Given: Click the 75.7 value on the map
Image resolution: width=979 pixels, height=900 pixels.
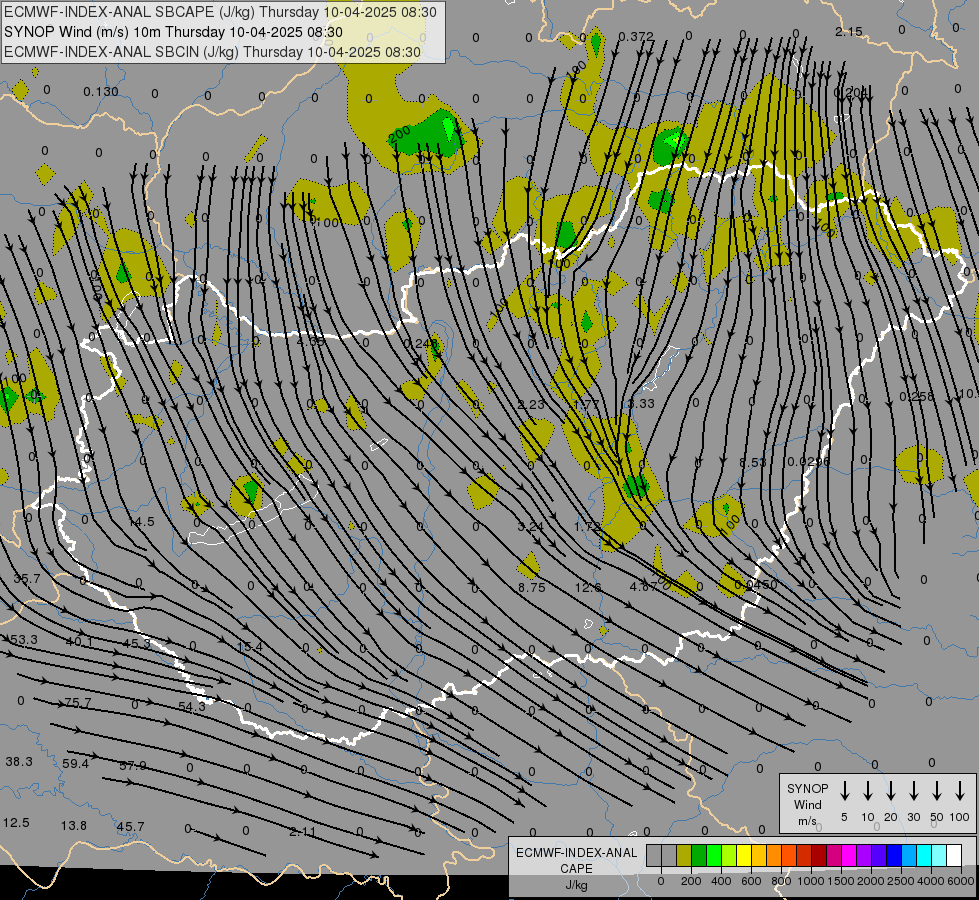Looking at the screenshot, I should pyautogui.click(x=78, y=703).
